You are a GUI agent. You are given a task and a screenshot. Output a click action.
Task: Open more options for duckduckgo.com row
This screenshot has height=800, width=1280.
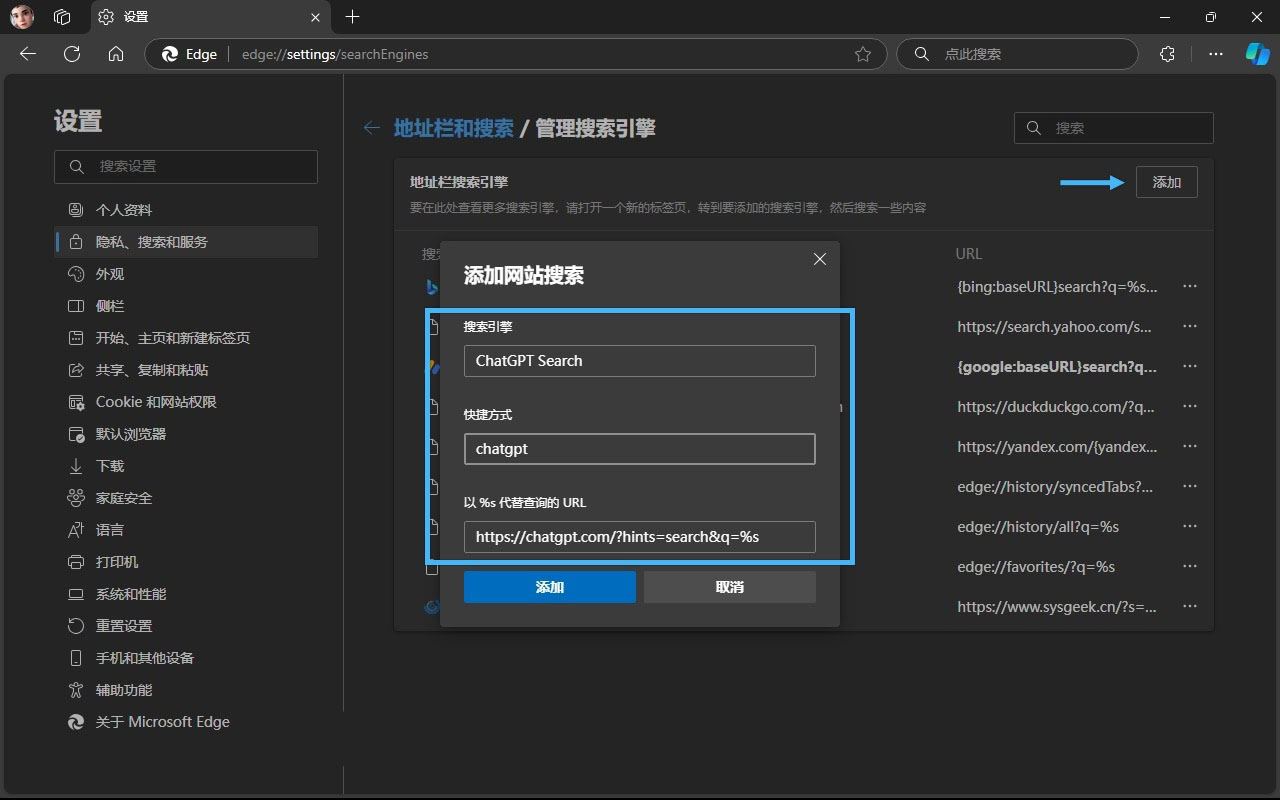tap(1190, 406)
